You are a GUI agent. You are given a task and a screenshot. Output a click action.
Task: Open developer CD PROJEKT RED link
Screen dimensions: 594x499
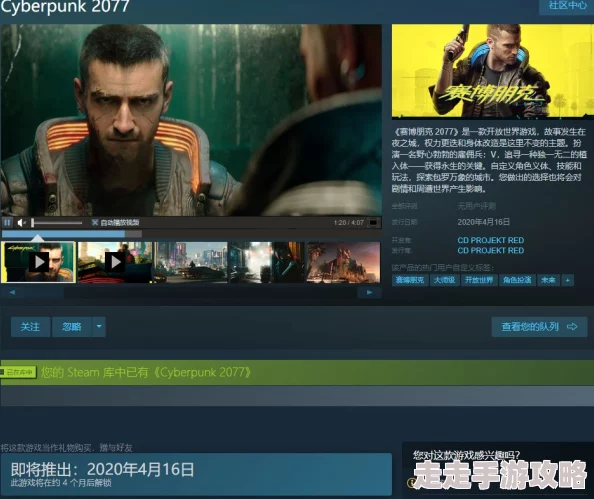[491, 240]
